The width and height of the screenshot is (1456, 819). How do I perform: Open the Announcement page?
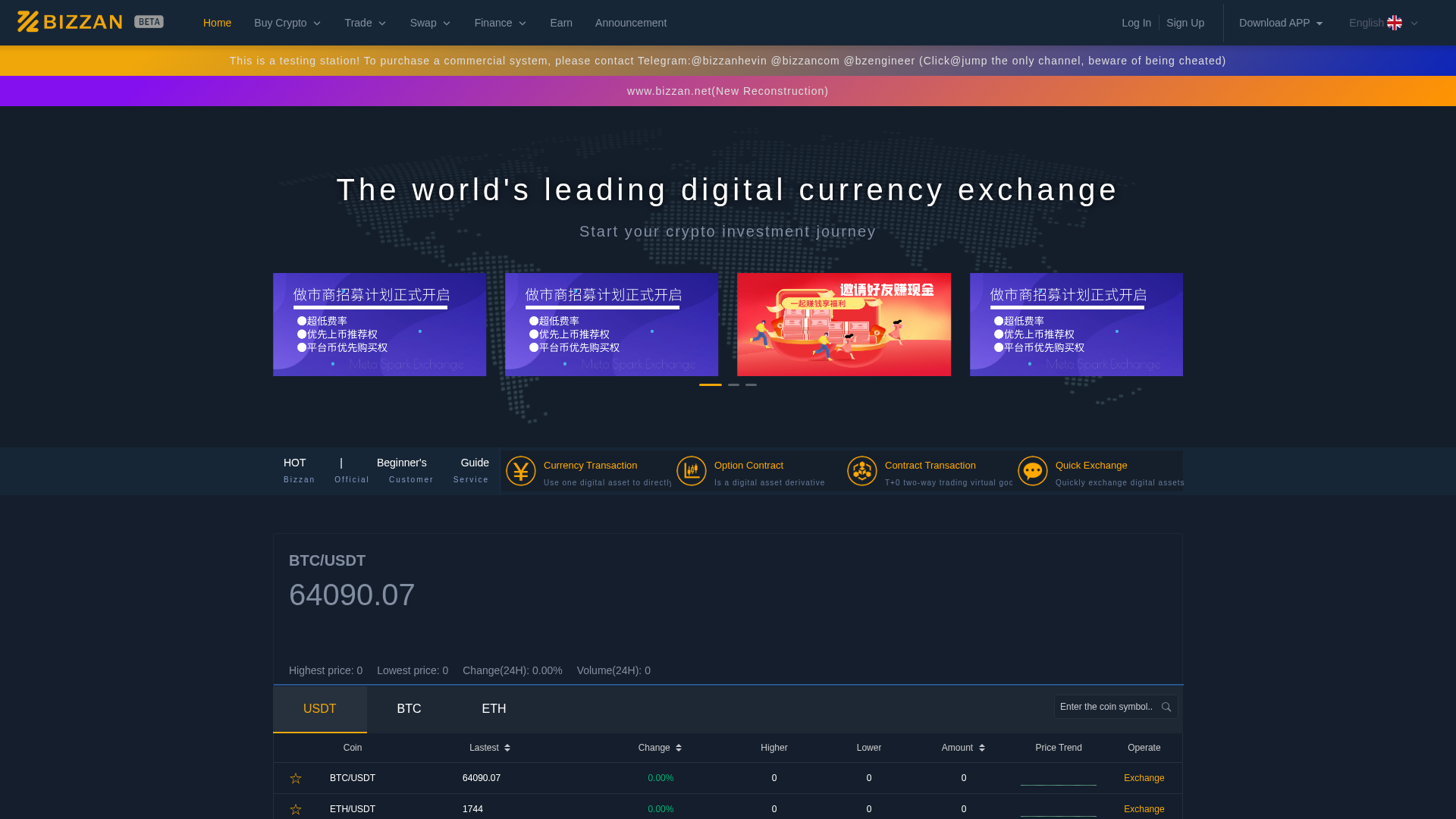[631, 23]
